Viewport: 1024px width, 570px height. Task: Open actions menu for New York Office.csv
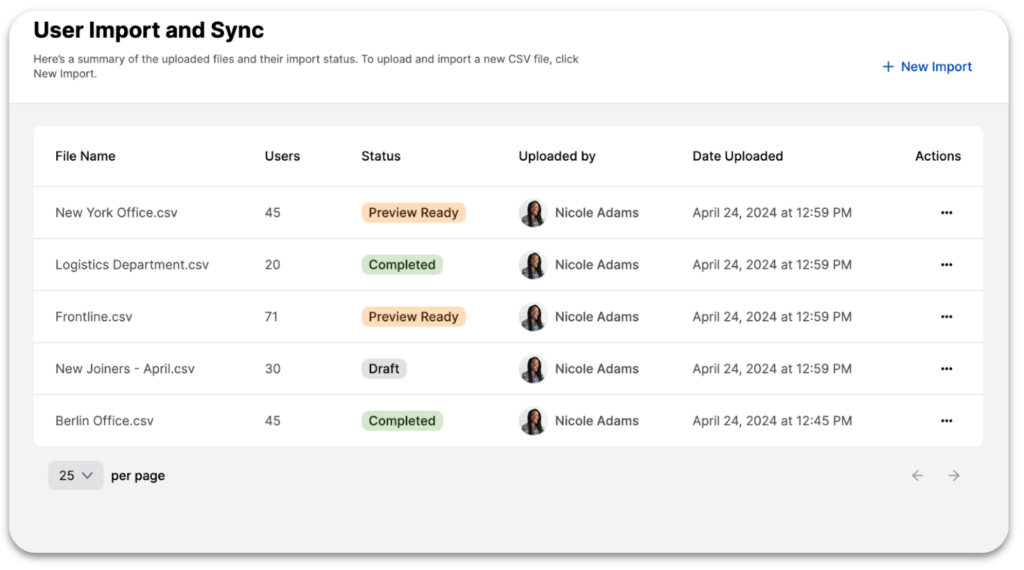click(x=946, y=213)
